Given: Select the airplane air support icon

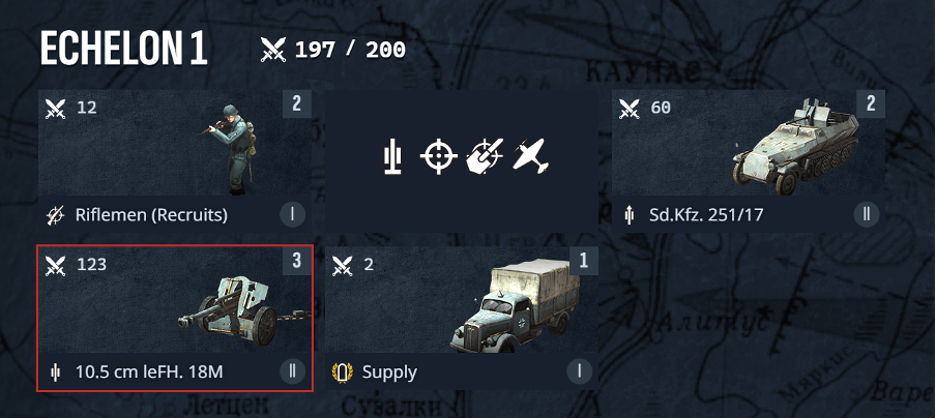Looking at the screenshot, I should 531,157.
